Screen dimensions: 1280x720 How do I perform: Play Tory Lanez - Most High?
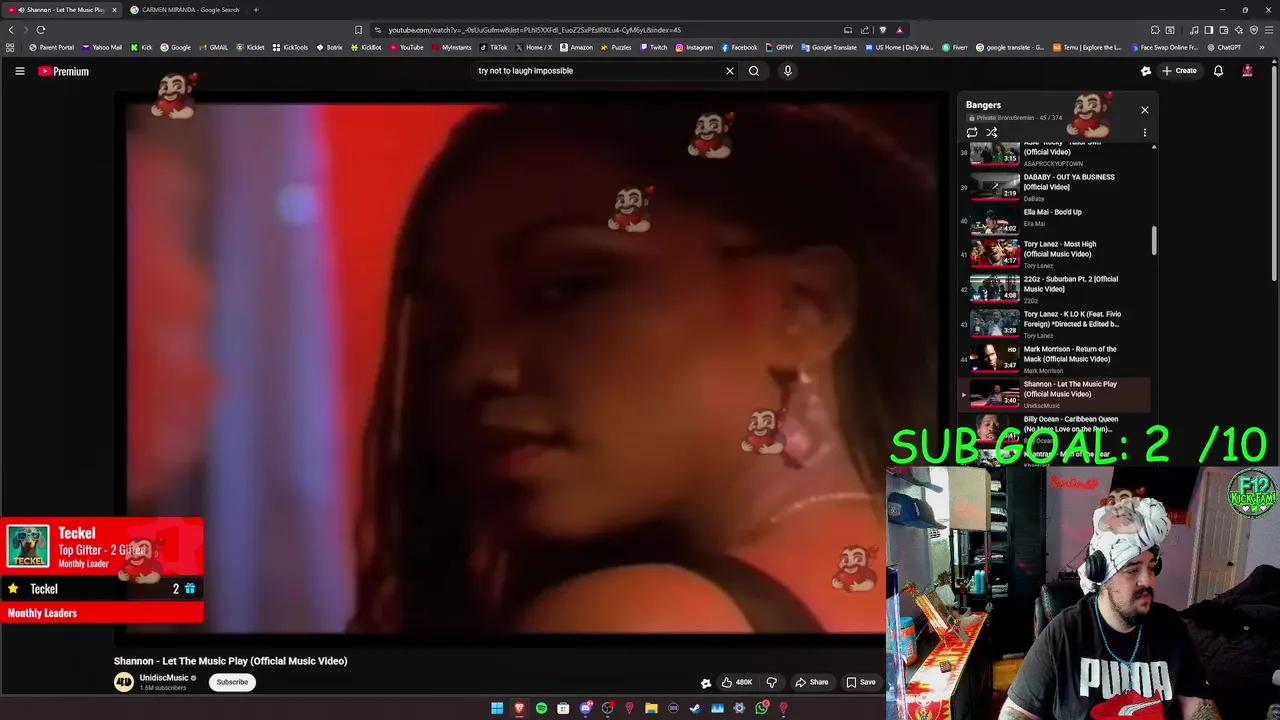click(1055, 254)
